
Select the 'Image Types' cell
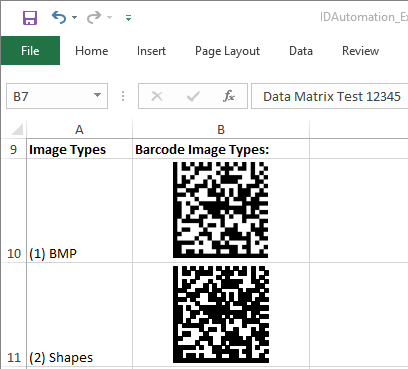pos(79,149)
